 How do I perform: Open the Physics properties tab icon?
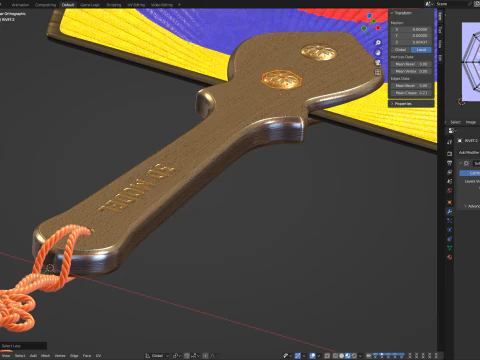(449, 230)
